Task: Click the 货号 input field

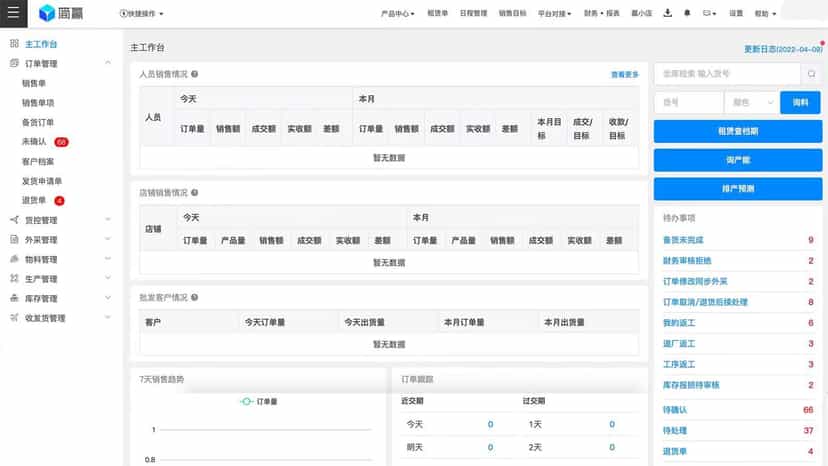Action: tap(689, 102)
